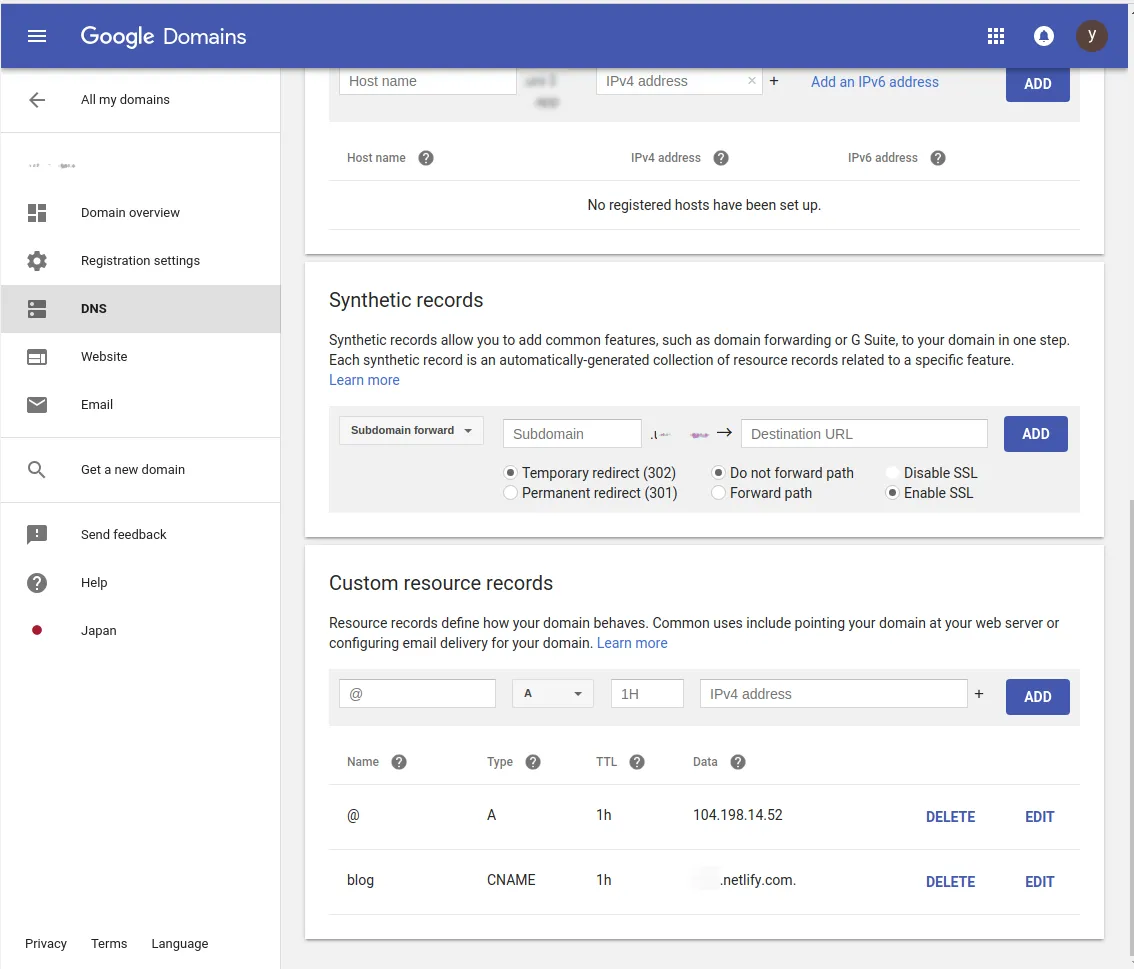Add another IPv4 address with plus in registered hosts

tap(774, 81)
